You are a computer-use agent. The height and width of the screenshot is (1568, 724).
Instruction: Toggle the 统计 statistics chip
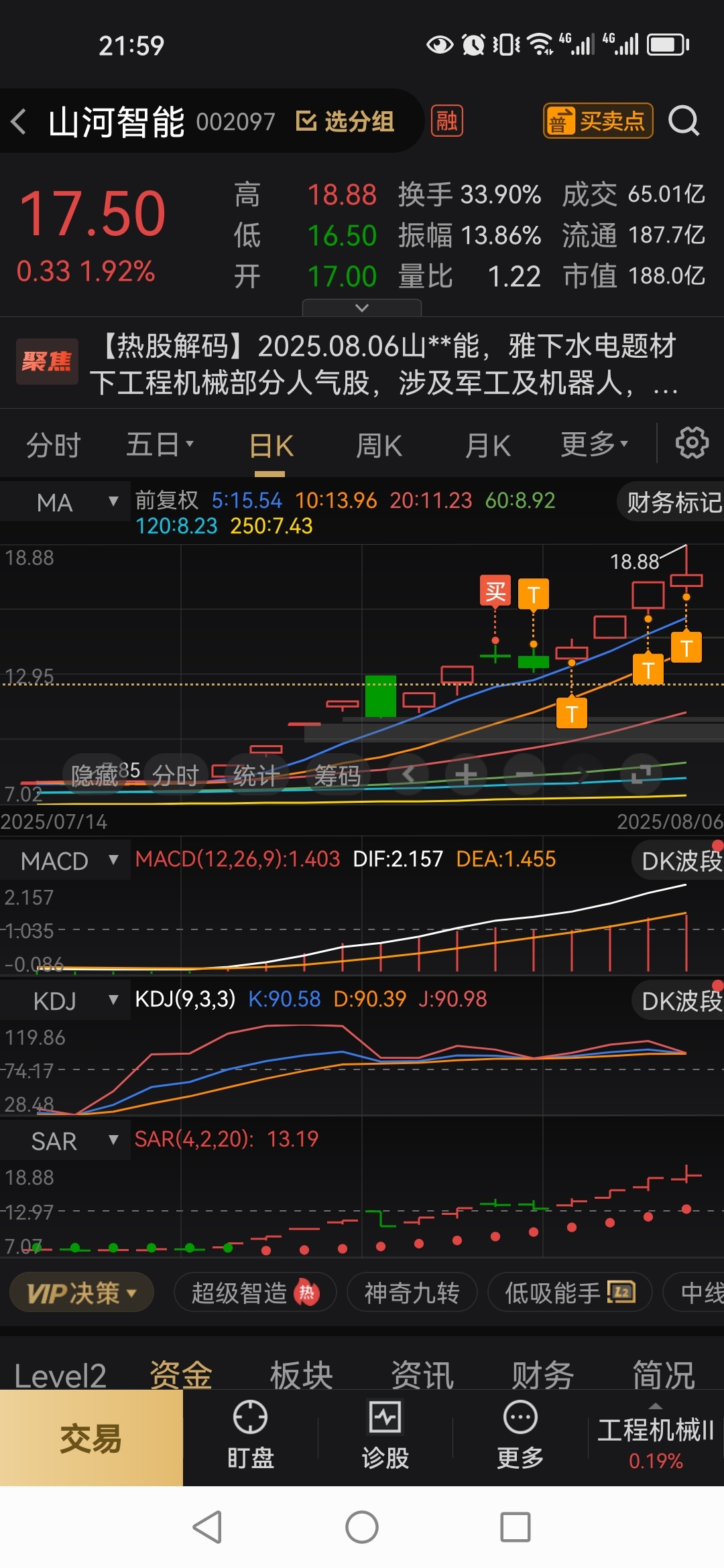[256, 775]
